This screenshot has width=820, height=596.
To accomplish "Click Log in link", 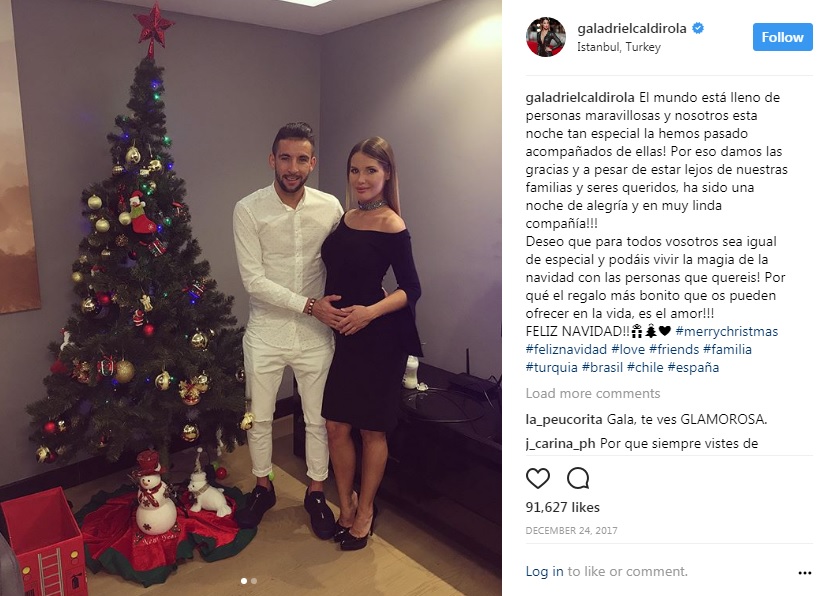I will point(544,571).
